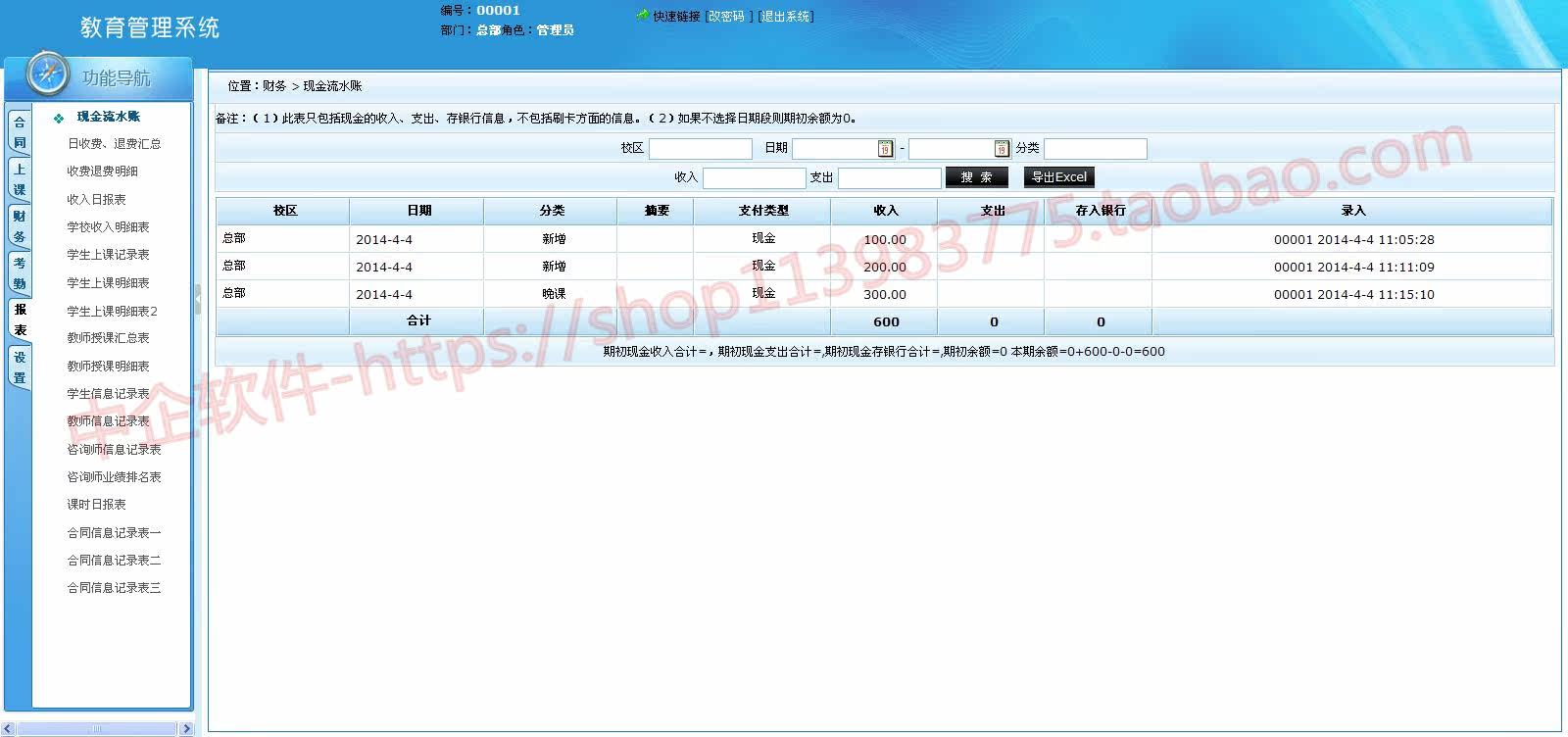Screen dimensions: 1568x737
Task: Click the 搜索 search button
Action: tap(976, 177)
